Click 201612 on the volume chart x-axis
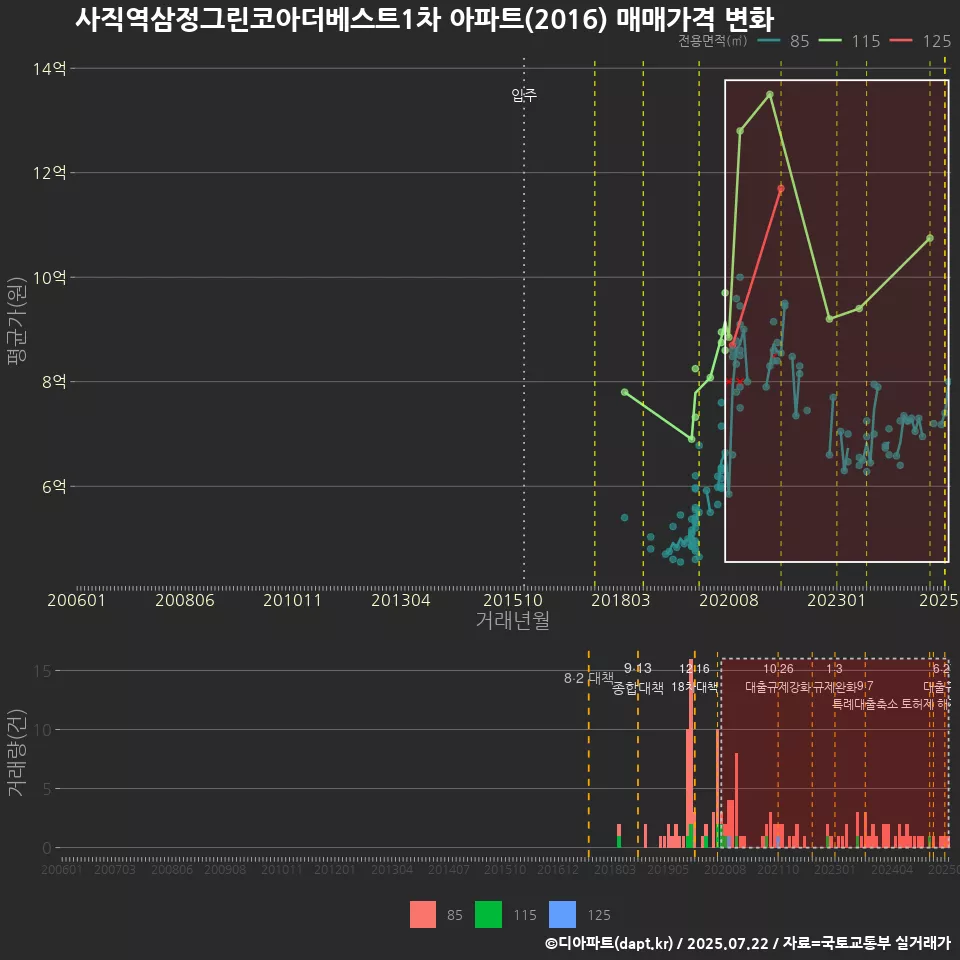This screenshot has width=960, height=960. coord(558,869)
